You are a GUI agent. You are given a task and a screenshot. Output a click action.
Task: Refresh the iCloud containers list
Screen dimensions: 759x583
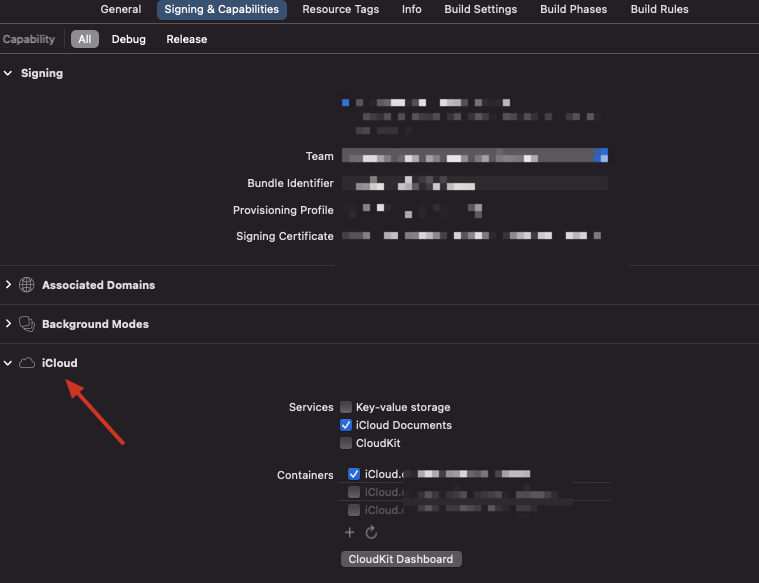(x=371, y=533)
